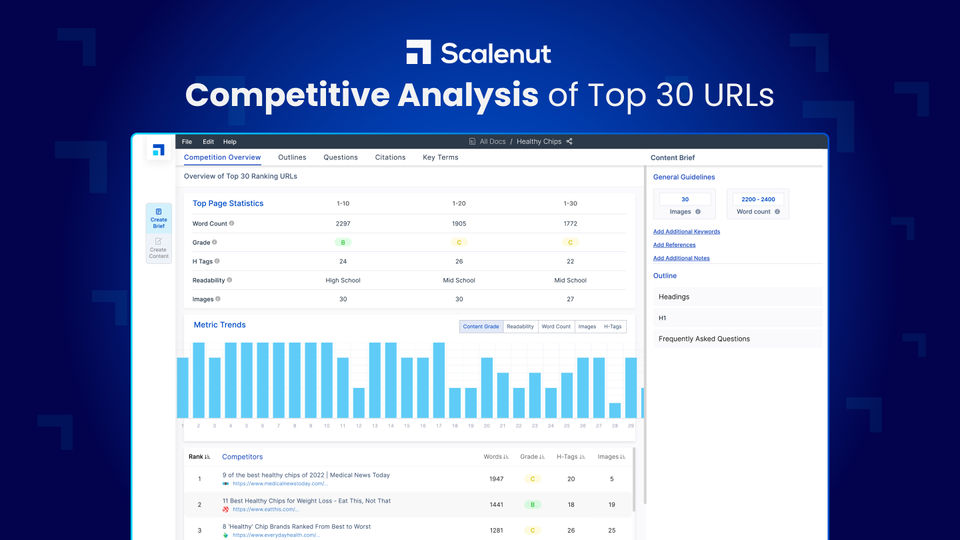This screenshot has width=960, height=540.
Task: Click the Word count field 2200 - 2400
Action: 758,199
